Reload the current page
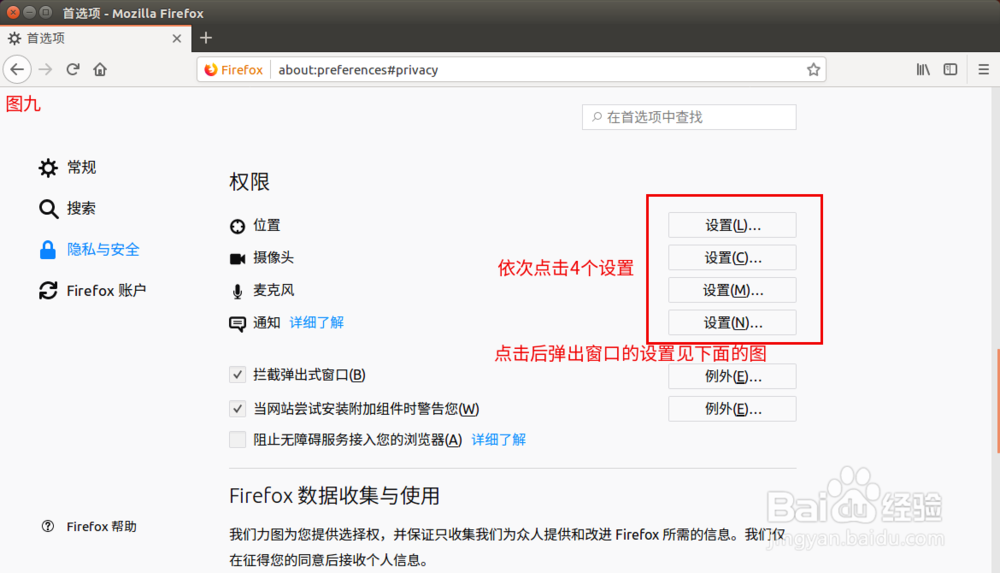Screen dimensions: 1000x573 pyautogui.click(x=73, y=70)
